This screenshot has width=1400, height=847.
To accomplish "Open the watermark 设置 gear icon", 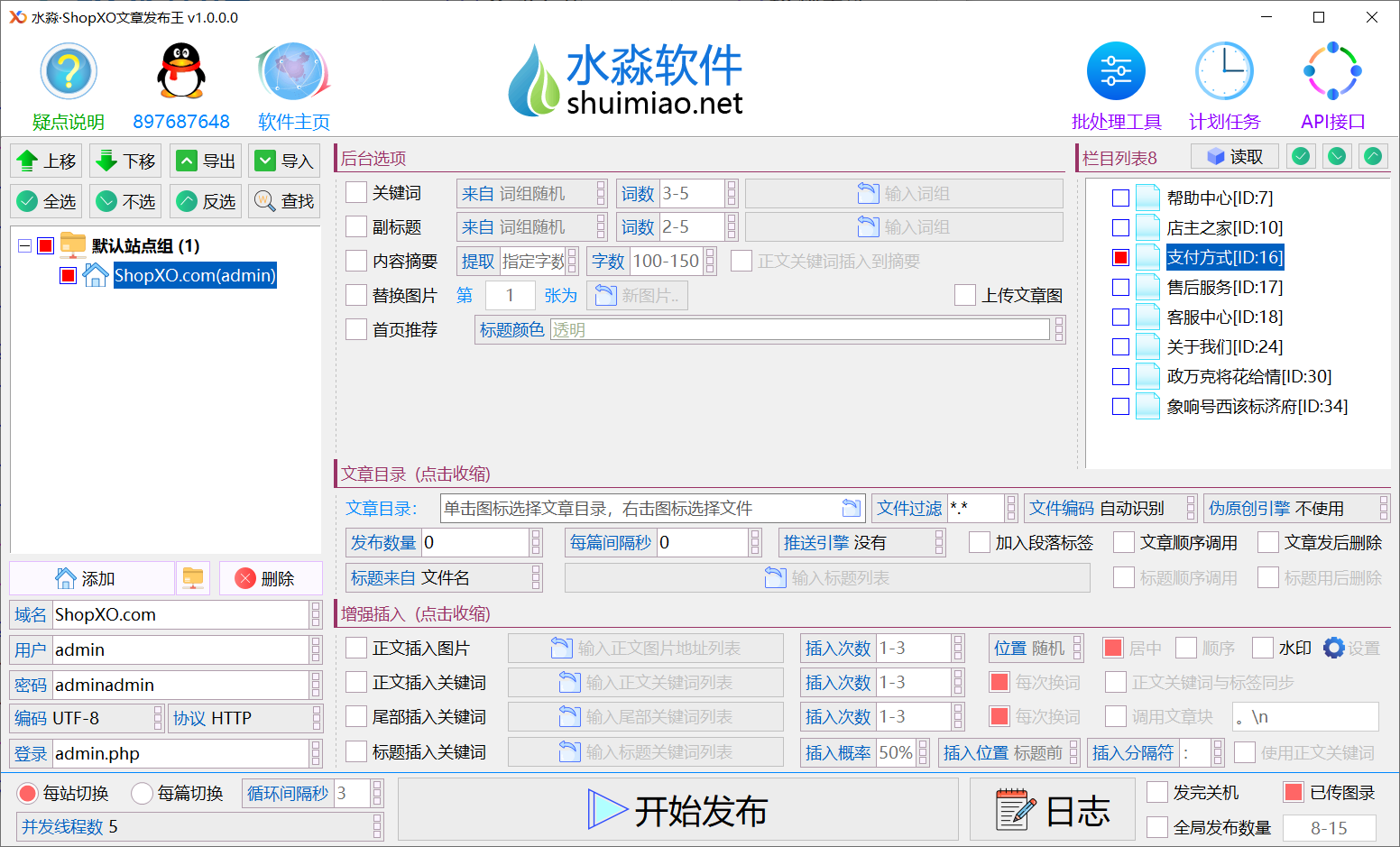I will click(1334, 648).
